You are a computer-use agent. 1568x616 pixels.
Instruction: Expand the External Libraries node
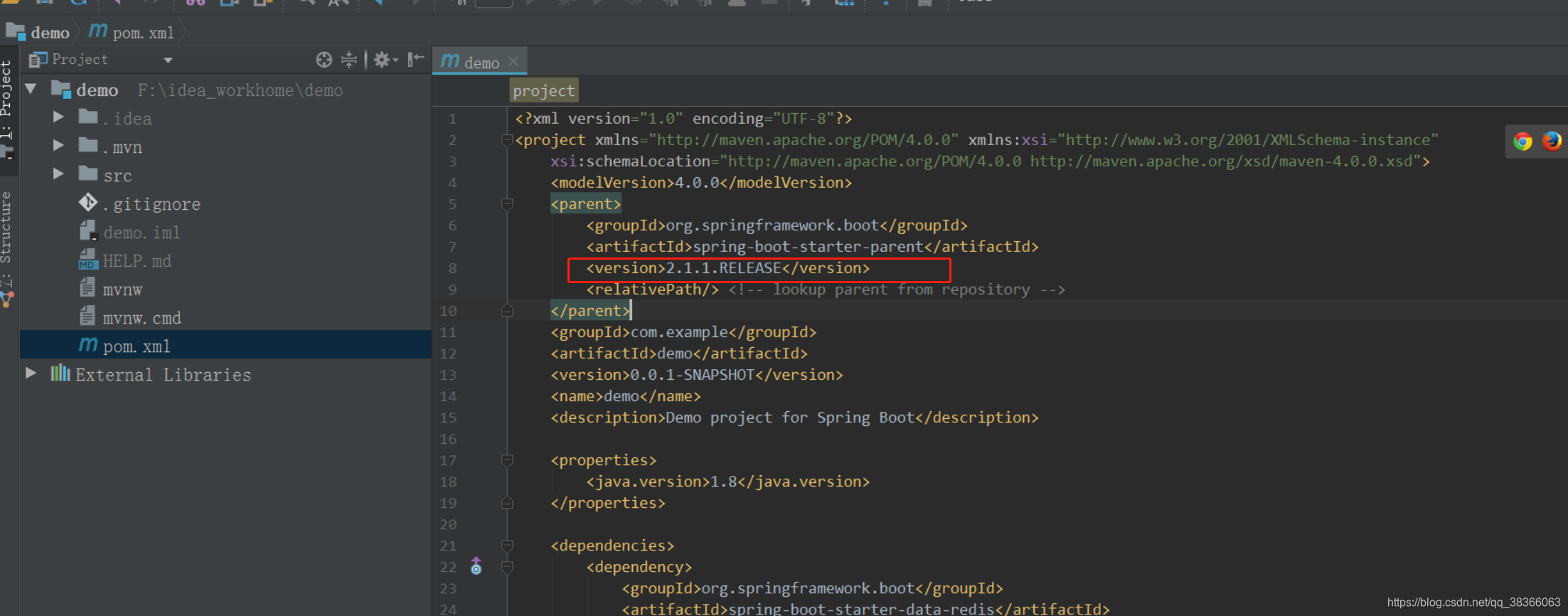[31, 373]
